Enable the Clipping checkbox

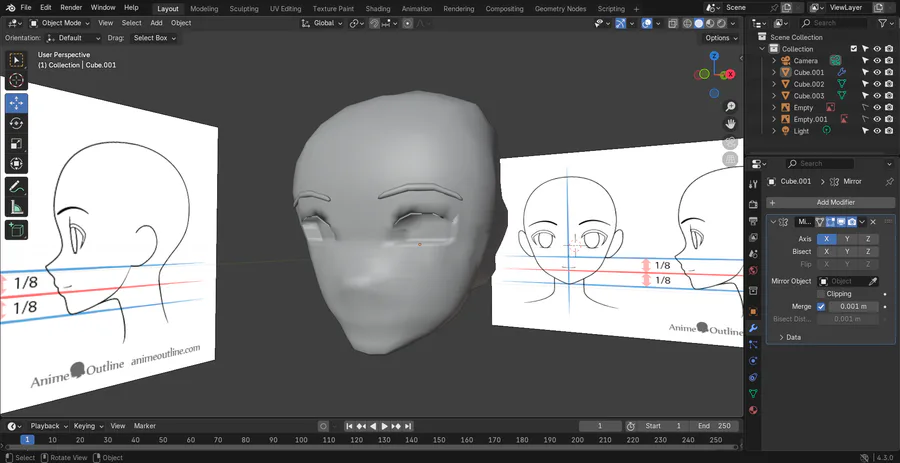point(821,294)
